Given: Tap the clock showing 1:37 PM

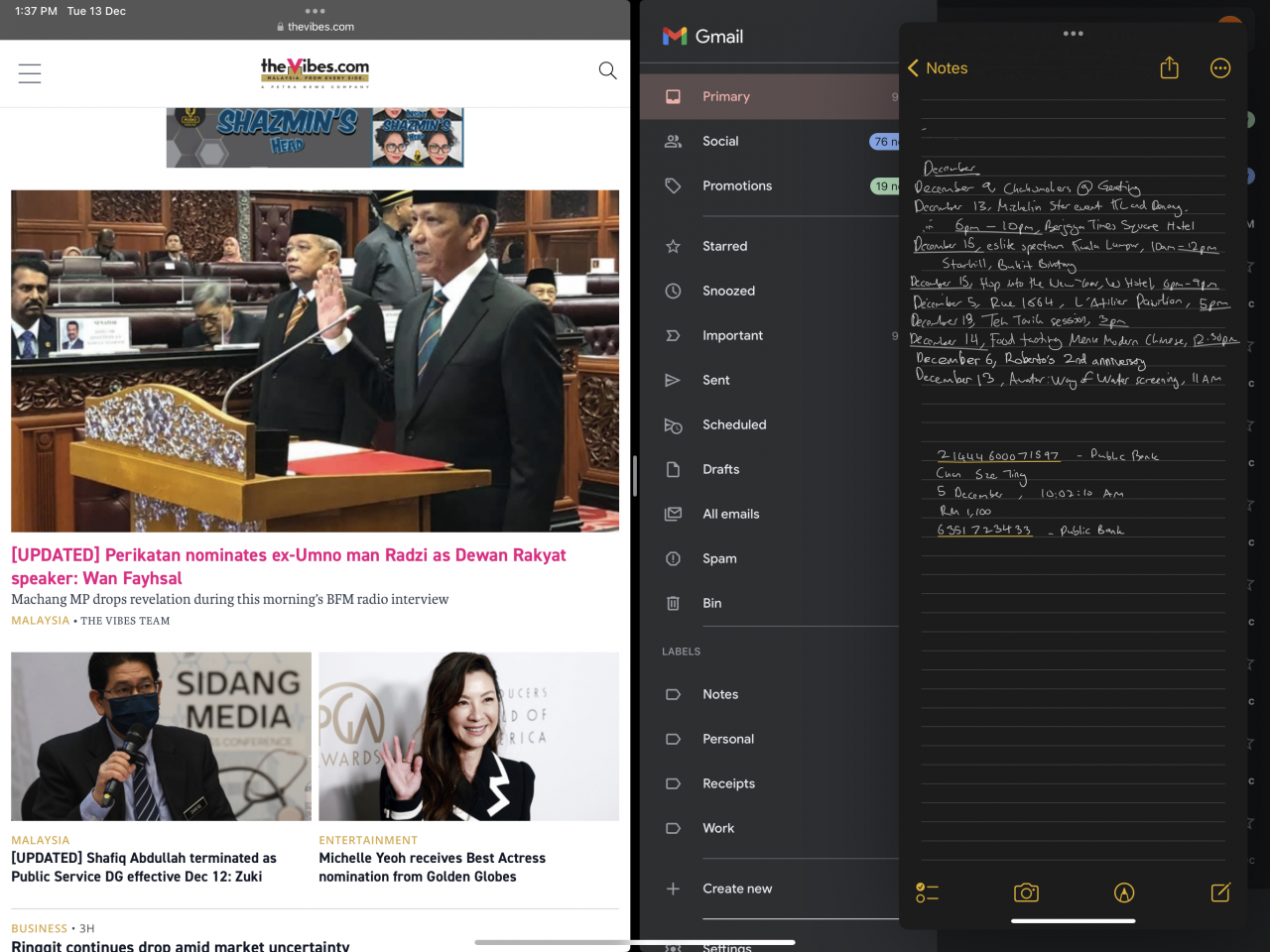Looking at the screenshot, I should [x=36, y=11].
